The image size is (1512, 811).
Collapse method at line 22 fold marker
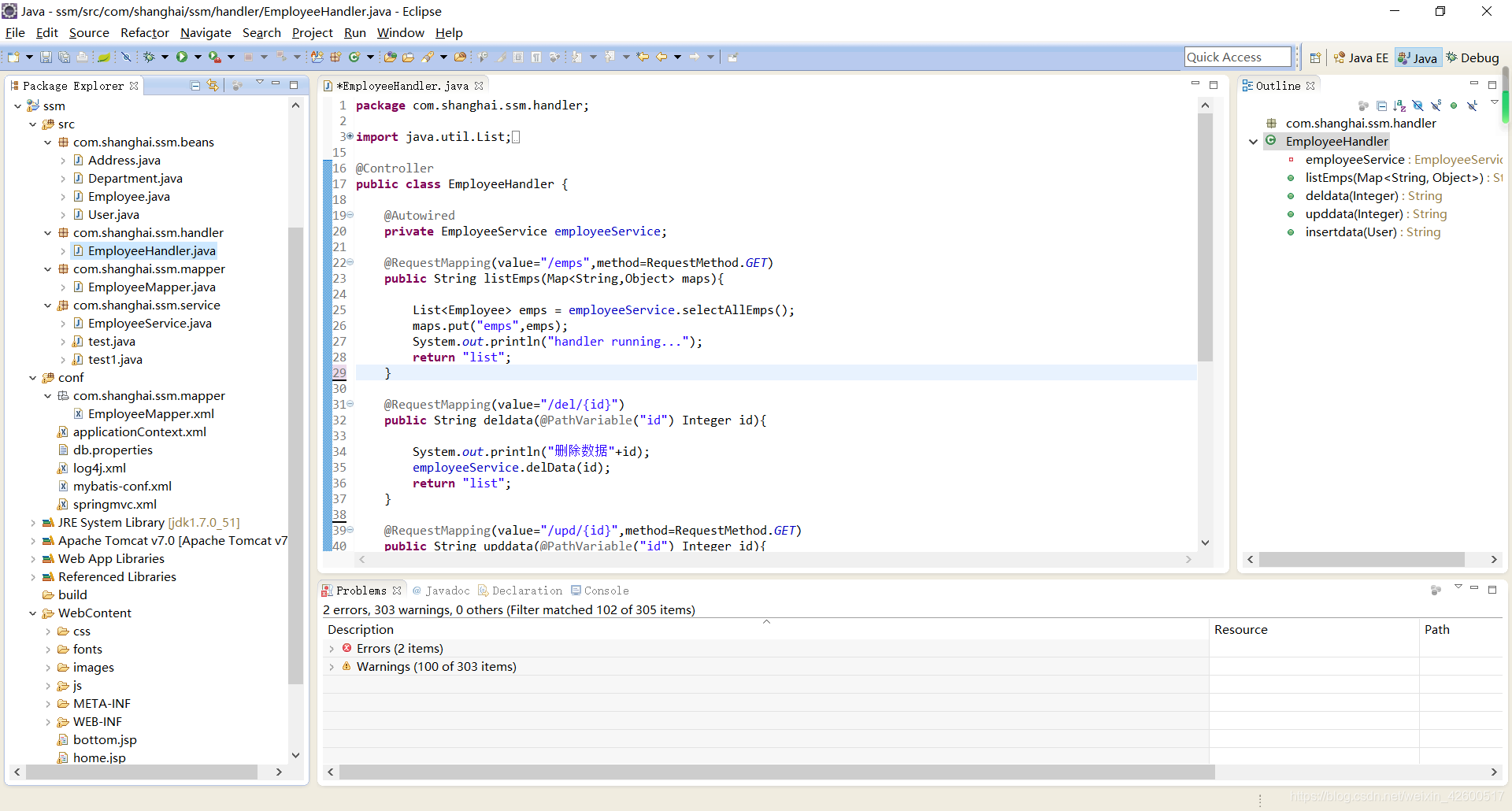tap(350, 262)
